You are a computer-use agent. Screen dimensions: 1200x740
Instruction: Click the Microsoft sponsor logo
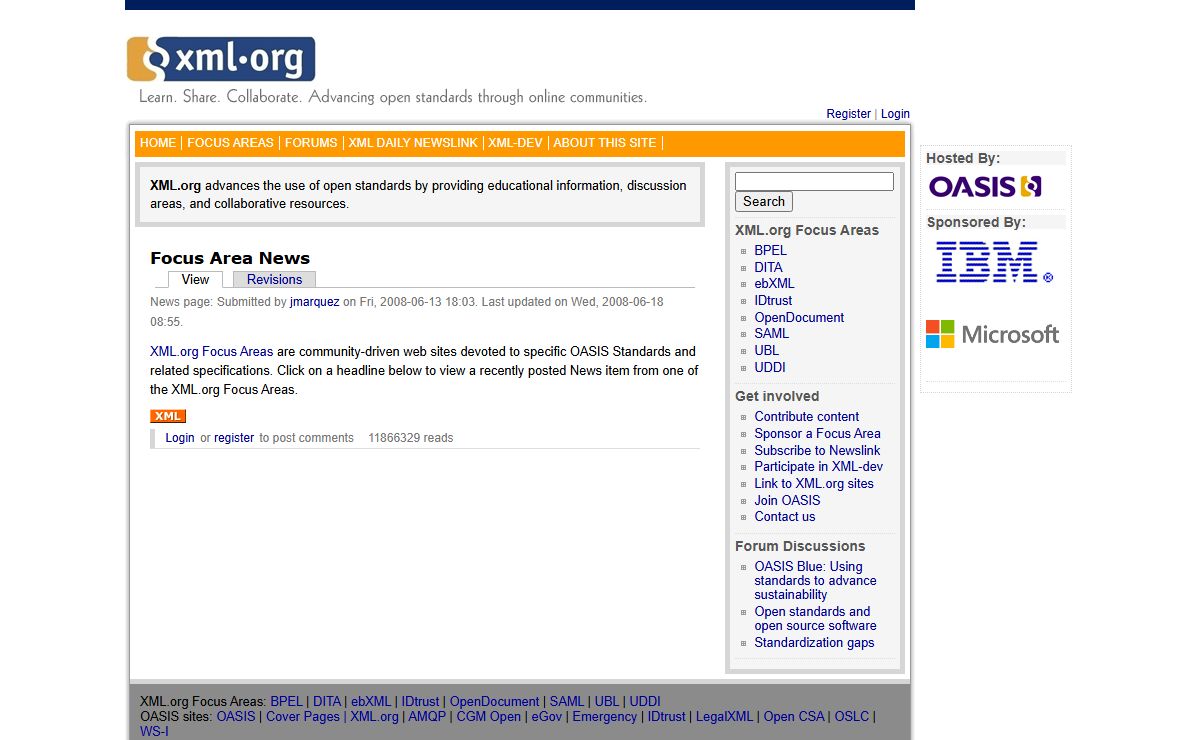tap(992, 334)
